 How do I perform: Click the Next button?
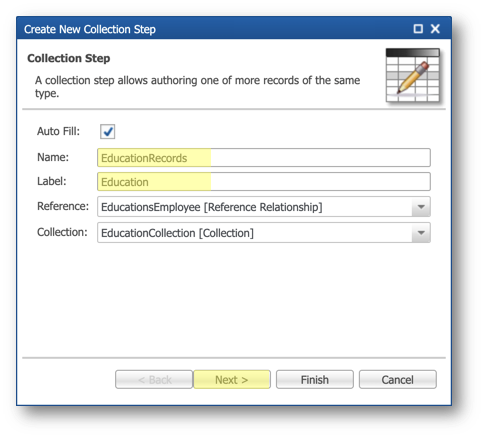(x=232, y=379)
